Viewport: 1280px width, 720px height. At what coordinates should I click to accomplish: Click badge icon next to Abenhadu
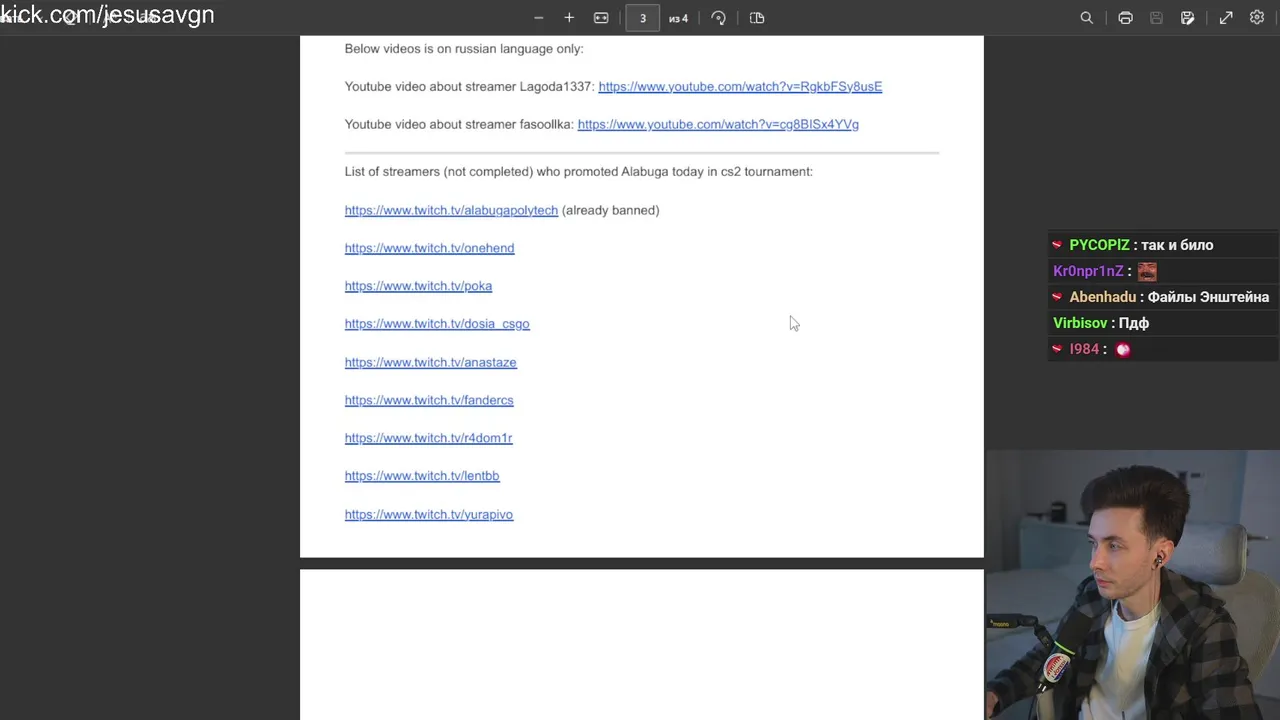coord(1057,297)
